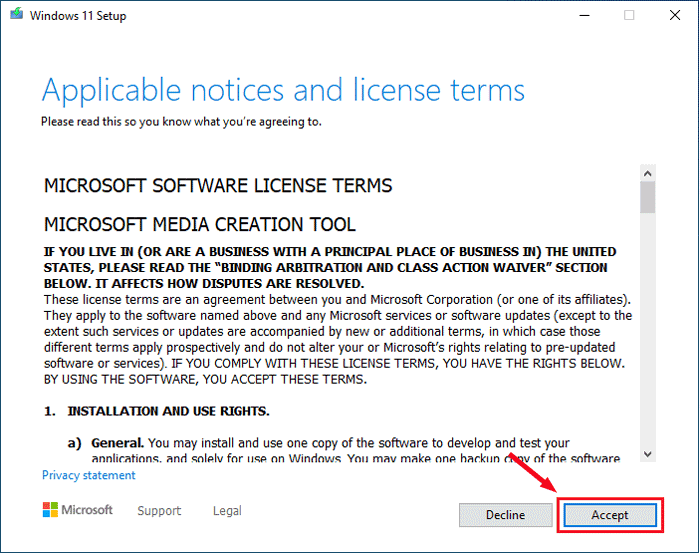
Task: Click 'INSTALLATION AND USE RIGHTS.' section heading
Action: point(168,411)
